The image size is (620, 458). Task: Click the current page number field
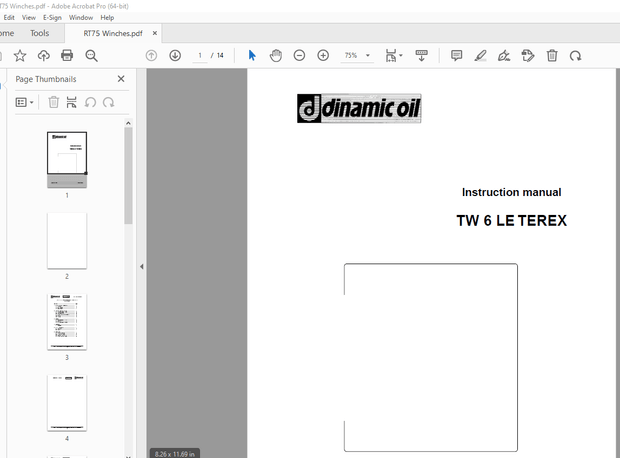pos(200,55)
